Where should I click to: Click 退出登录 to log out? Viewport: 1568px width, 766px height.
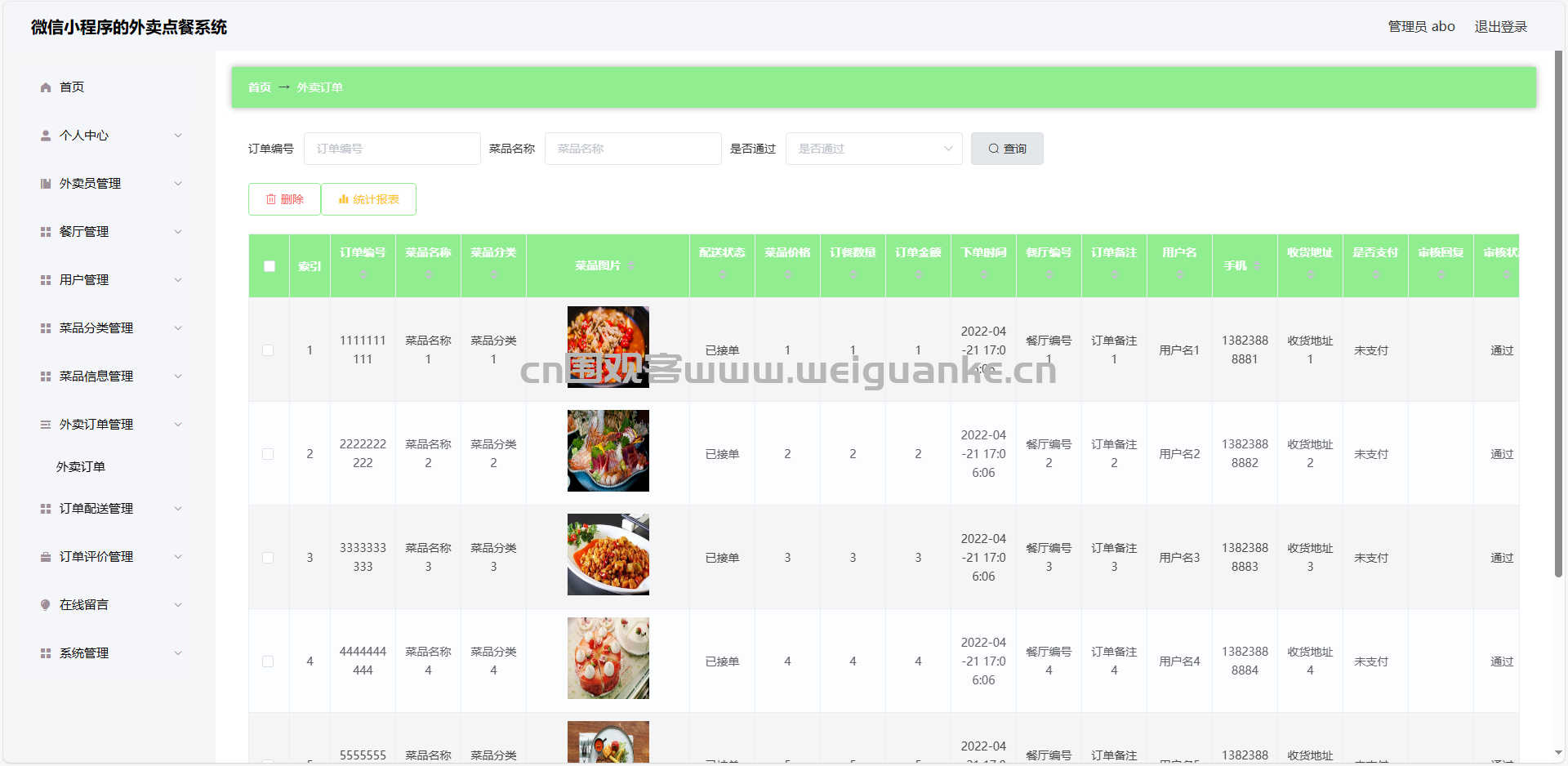tap(1500, 27)
